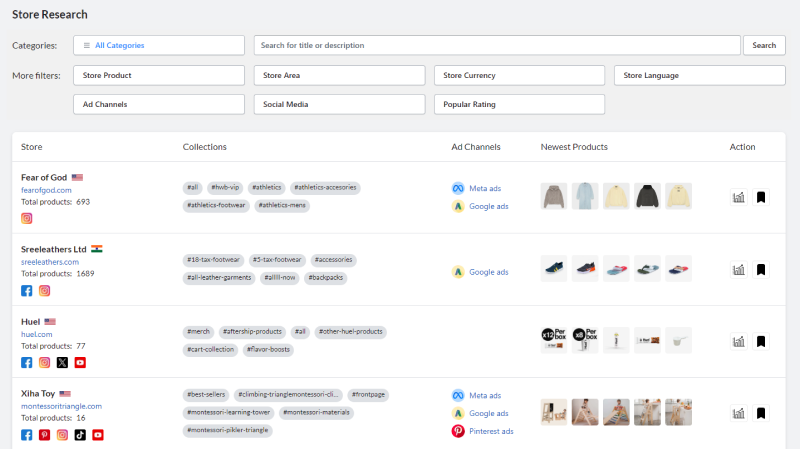Viewport: 800px width, 449px height.
Task: Open the Store Language filter
Action: coord(699,76)
